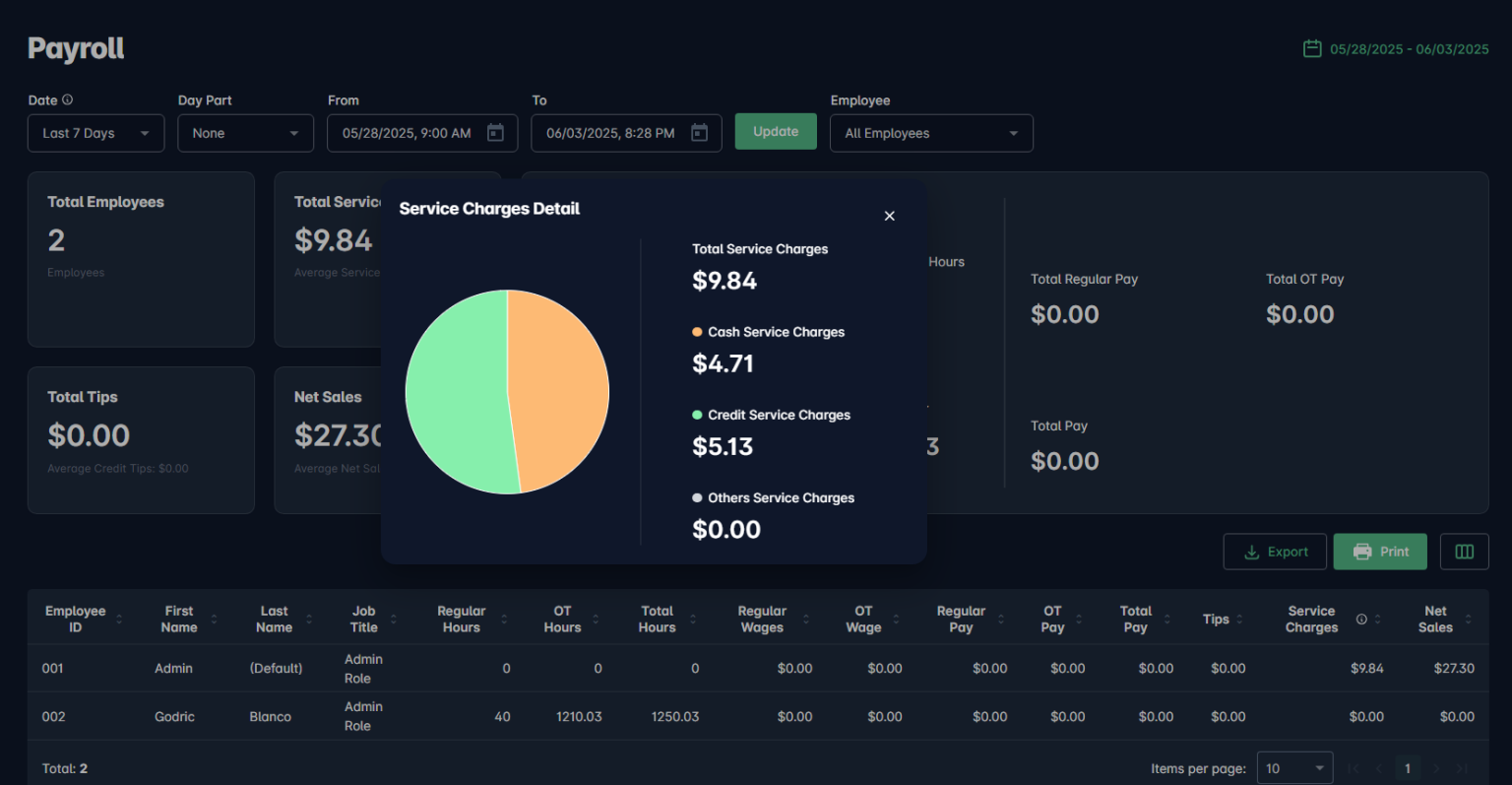Sort by the Job Title column
1512x785 pixels.
pos(394,620)
